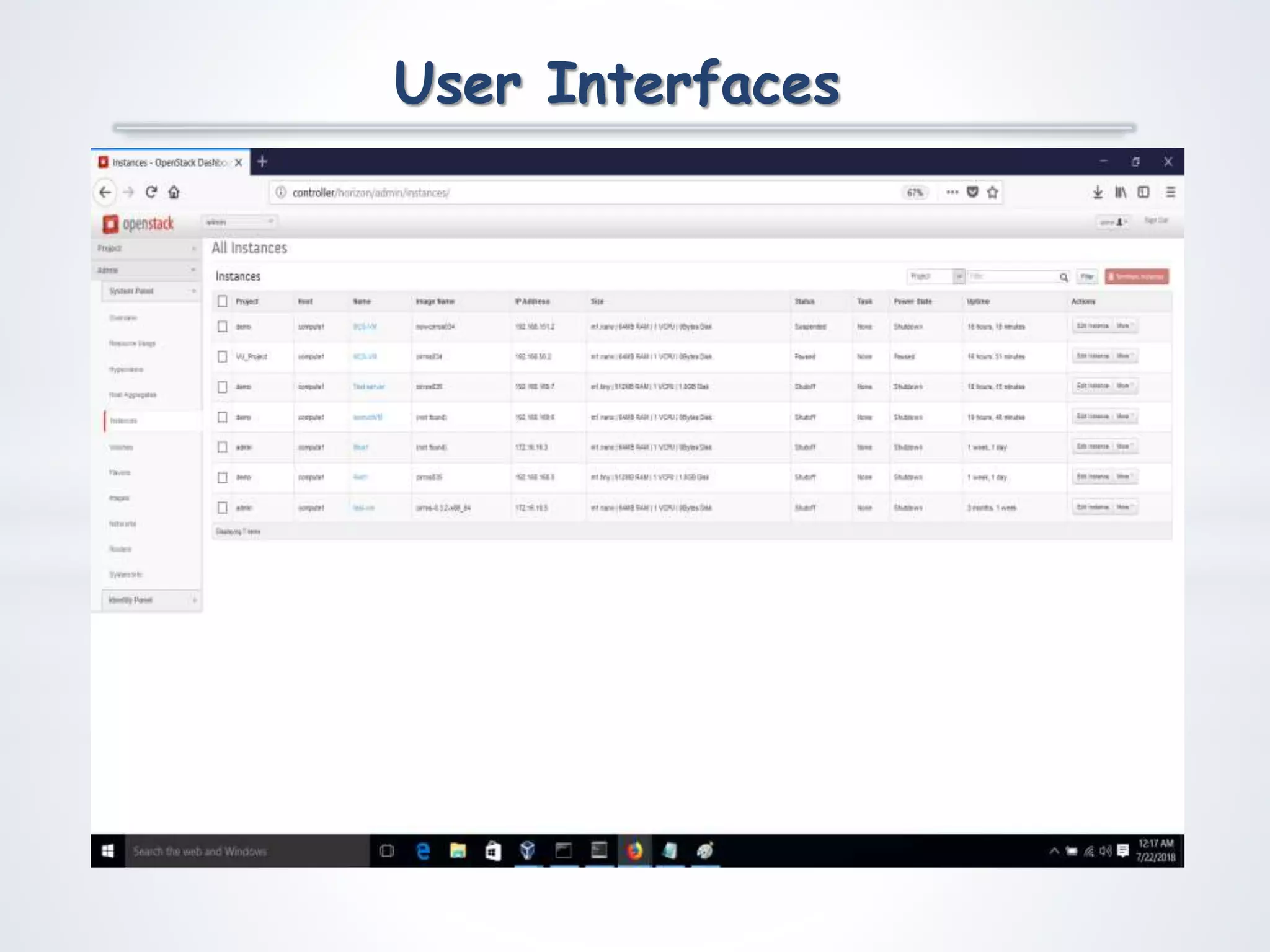Open the admin project dropdown in header
Viewport: 1270px width, 952px height.
point(239,222)
